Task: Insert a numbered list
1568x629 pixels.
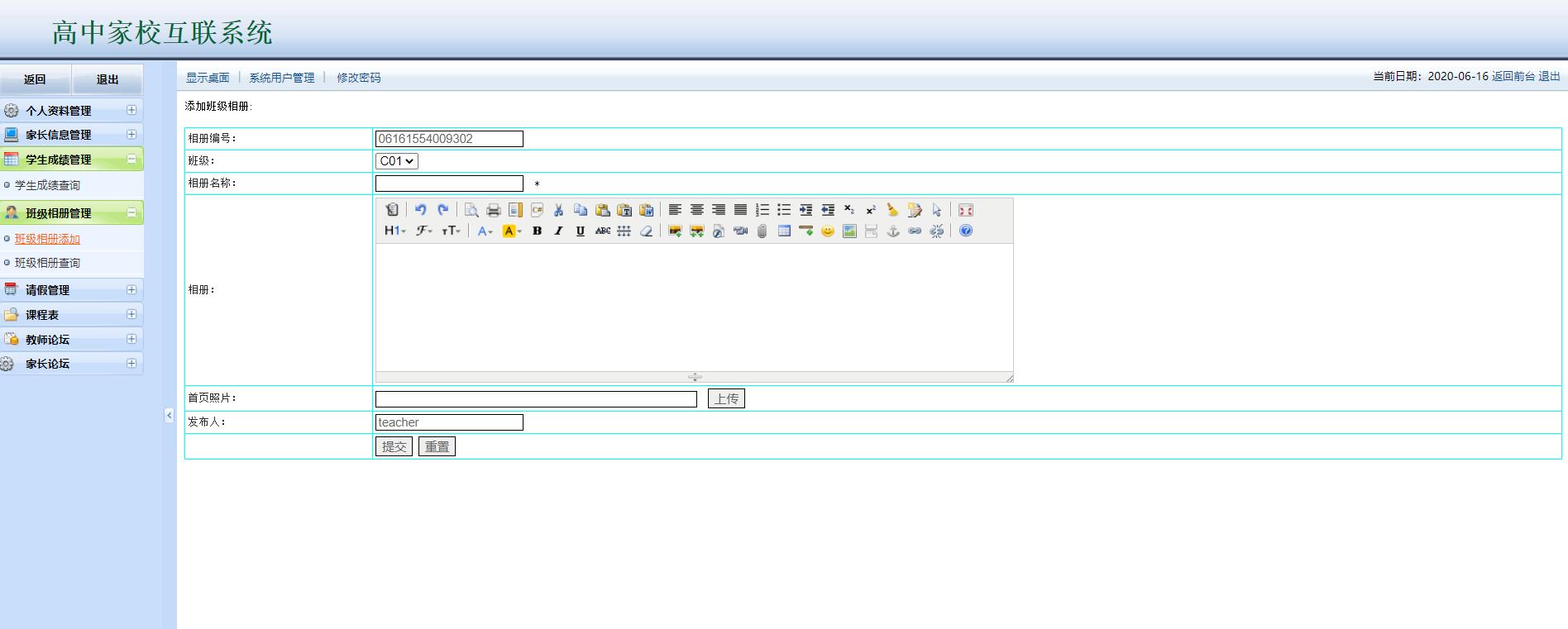Action: (762, 210)
